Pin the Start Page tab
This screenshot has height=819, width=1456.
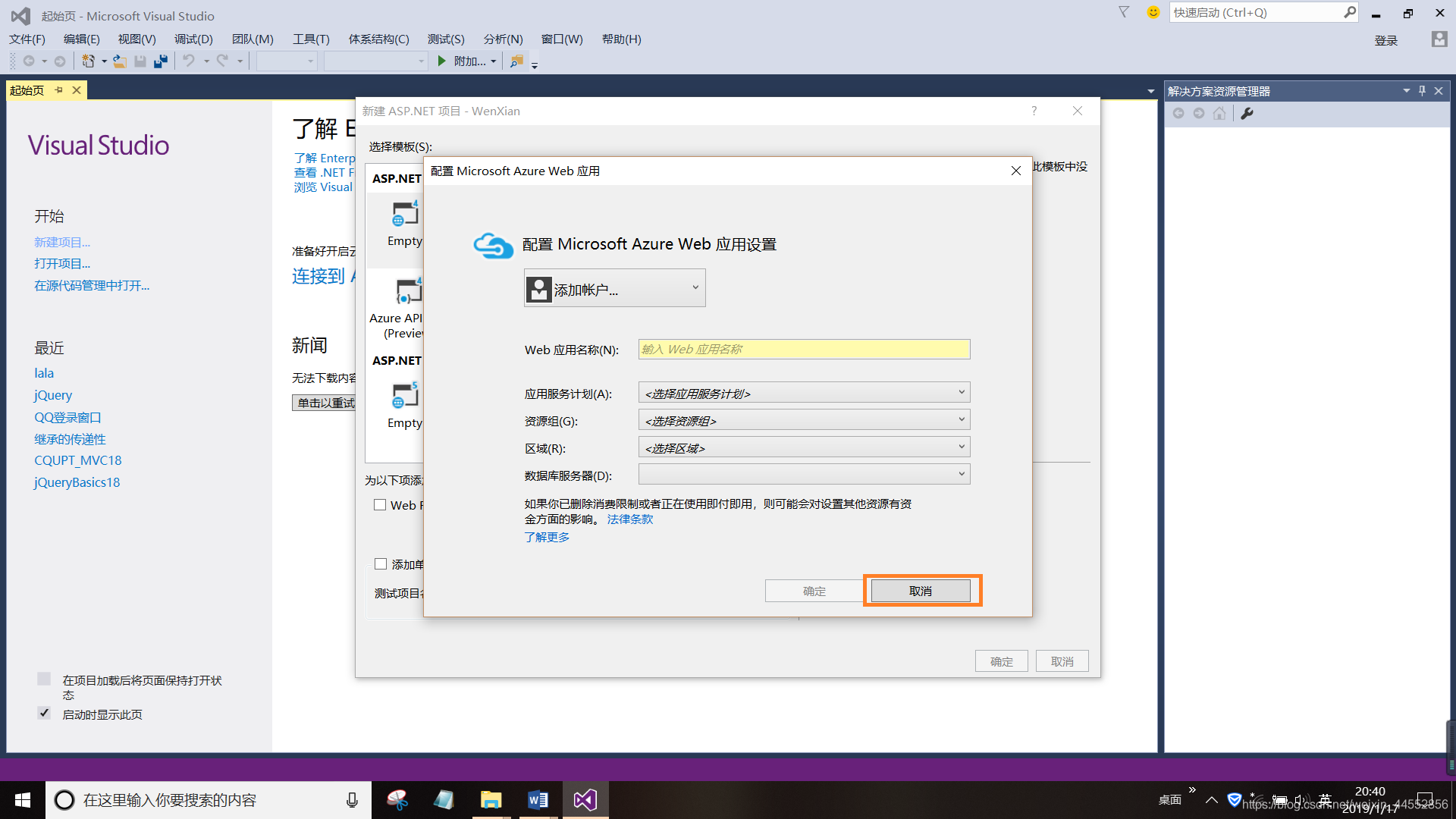coord(59,90)
